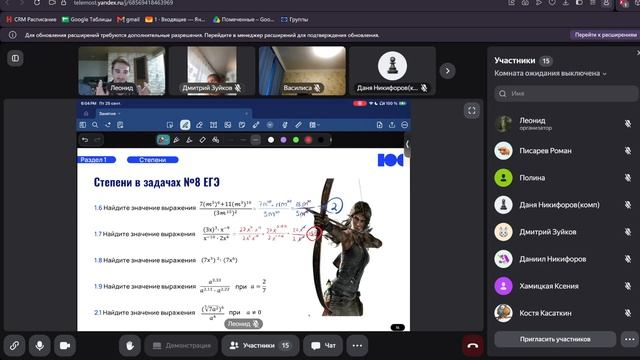Click Пригласить участников button
Image resolution: width=640 pixels, height=360 pixels.
(555, 339)
